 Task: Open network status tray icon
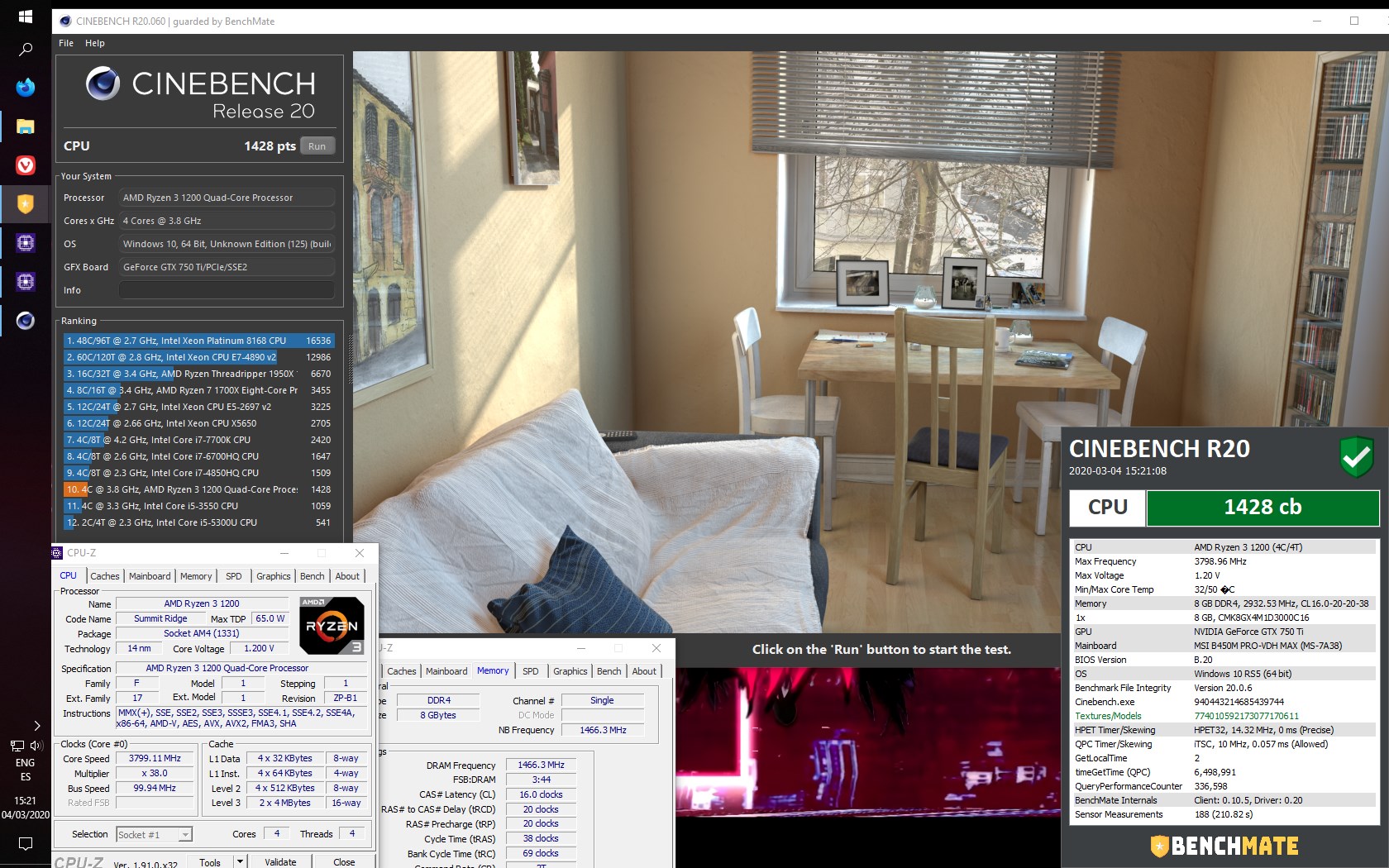coord(17,746)
